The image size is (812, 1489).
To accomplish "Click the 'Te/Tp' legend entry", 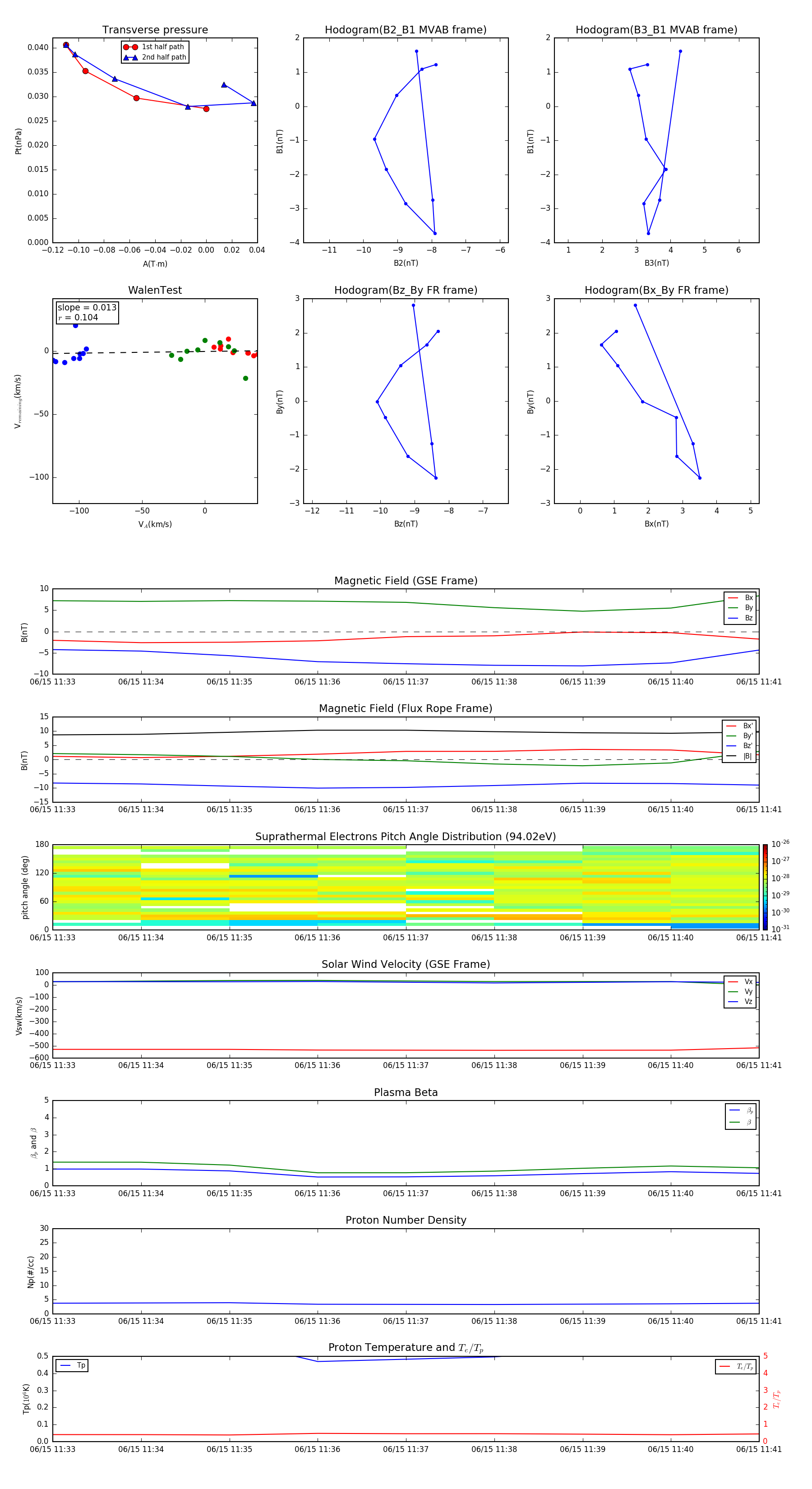I will (x=736, y=1366).
